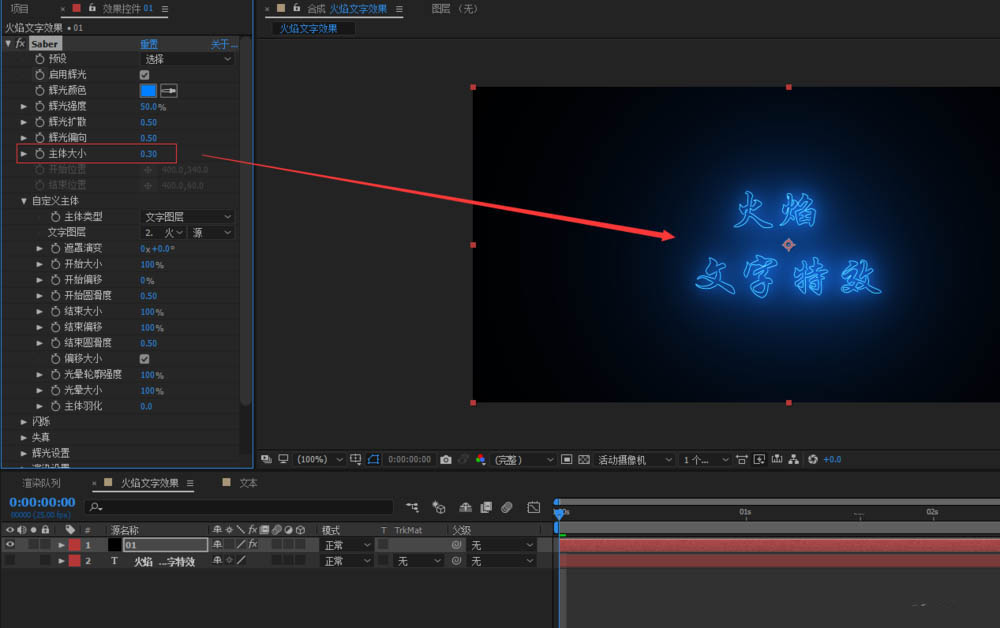The image size is (1000, 628).
Task: Open the blend mode 正常 dropdown for layer 01
Action: click(x=347, y=545)
